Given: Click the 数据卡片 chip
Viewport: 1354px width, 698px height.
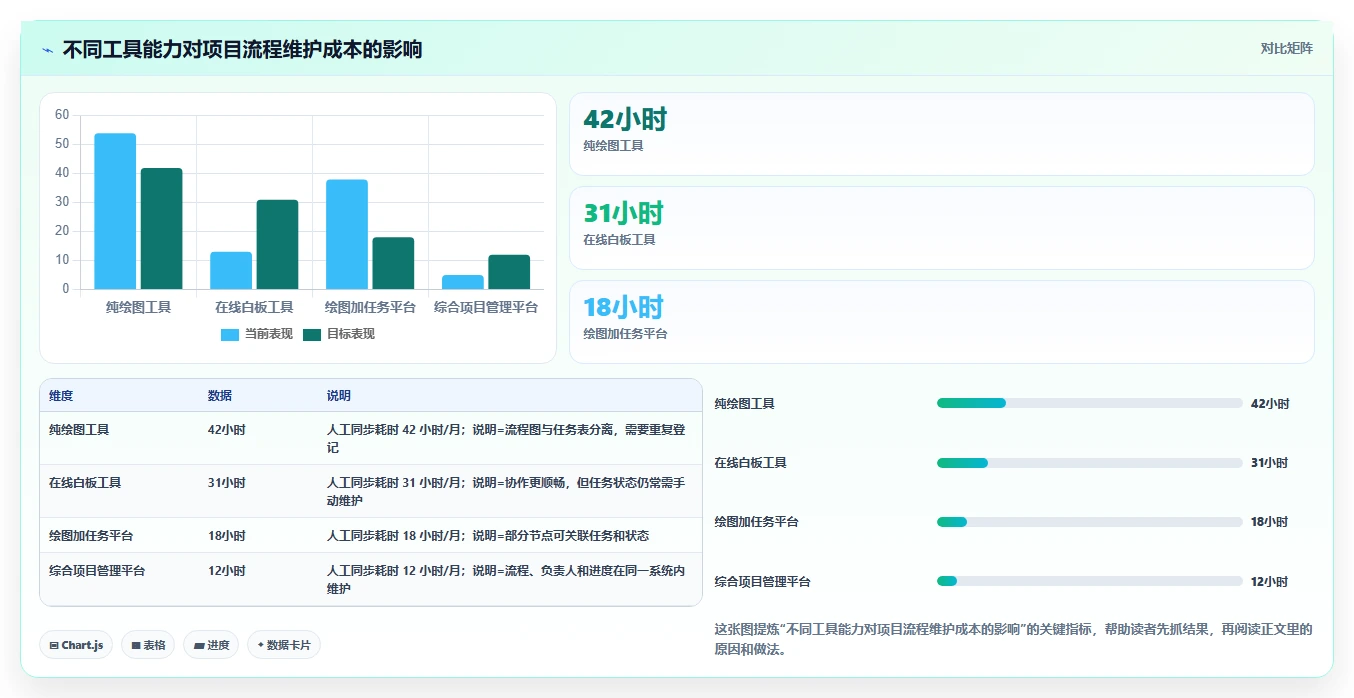Looking at the screenshot, I should [x=284, y=645].
